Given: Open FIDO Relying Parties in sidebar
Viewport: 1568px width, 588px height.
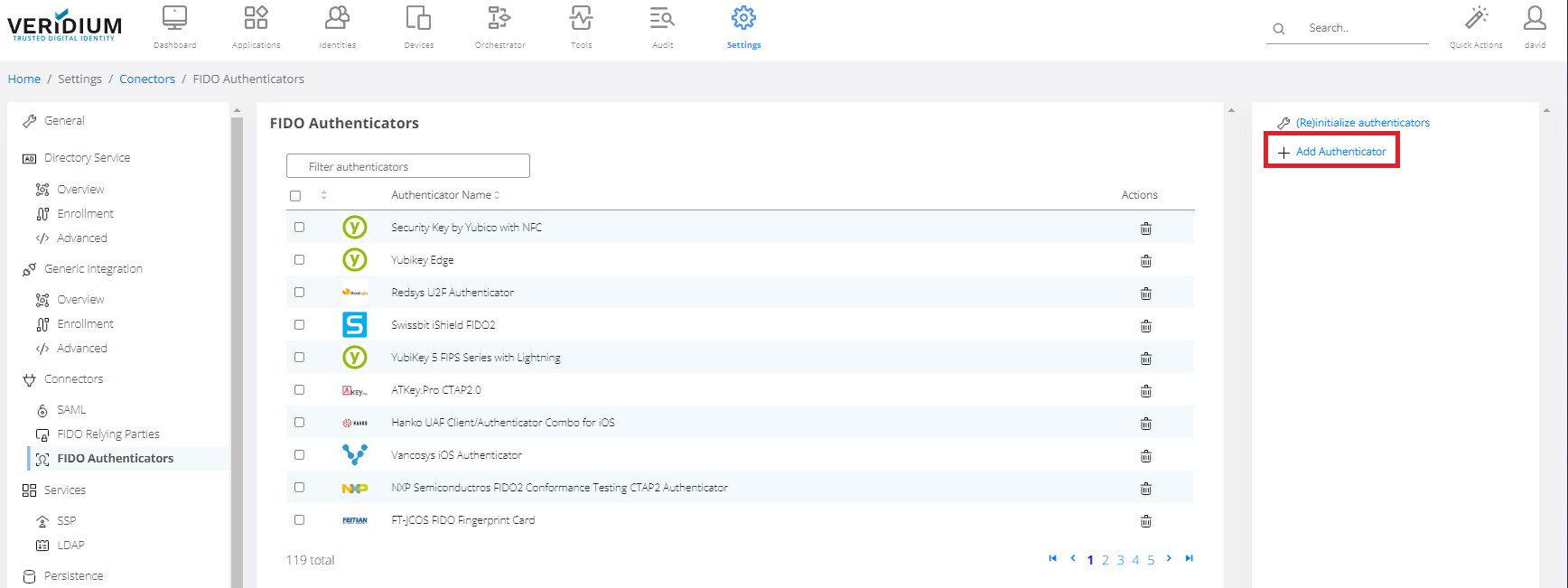Looking at the screenshot, I should click(107, 434).
